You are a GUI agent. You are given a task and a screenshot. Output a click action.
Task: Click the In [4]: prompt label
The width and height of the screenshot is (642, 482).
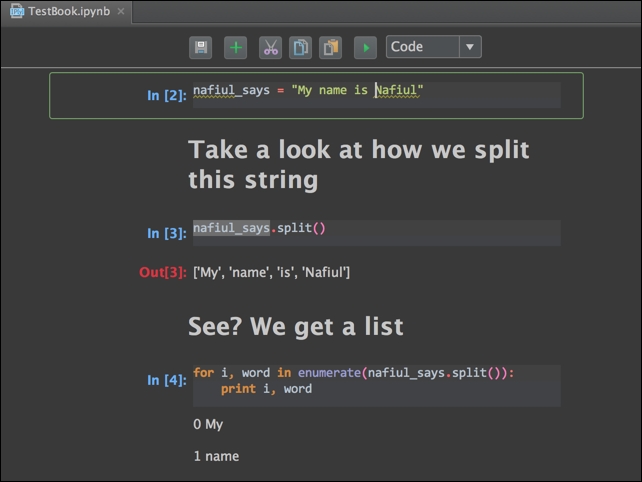coord(167,380)
